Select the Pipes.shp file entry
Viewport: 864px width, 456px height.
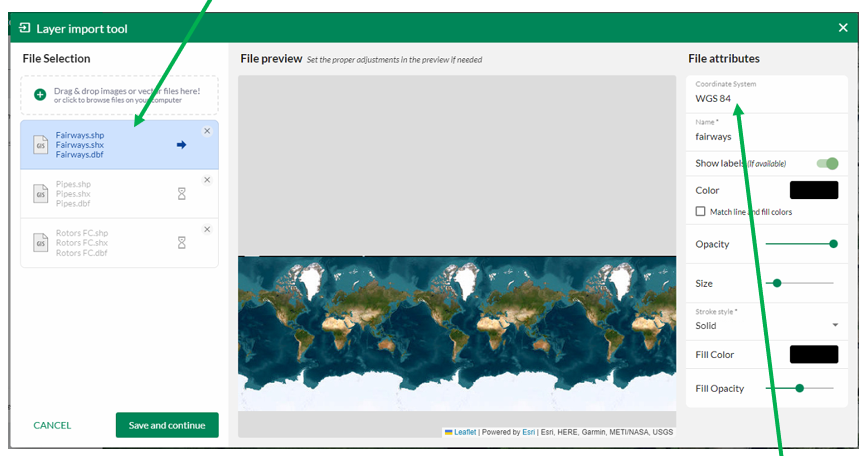120,194
